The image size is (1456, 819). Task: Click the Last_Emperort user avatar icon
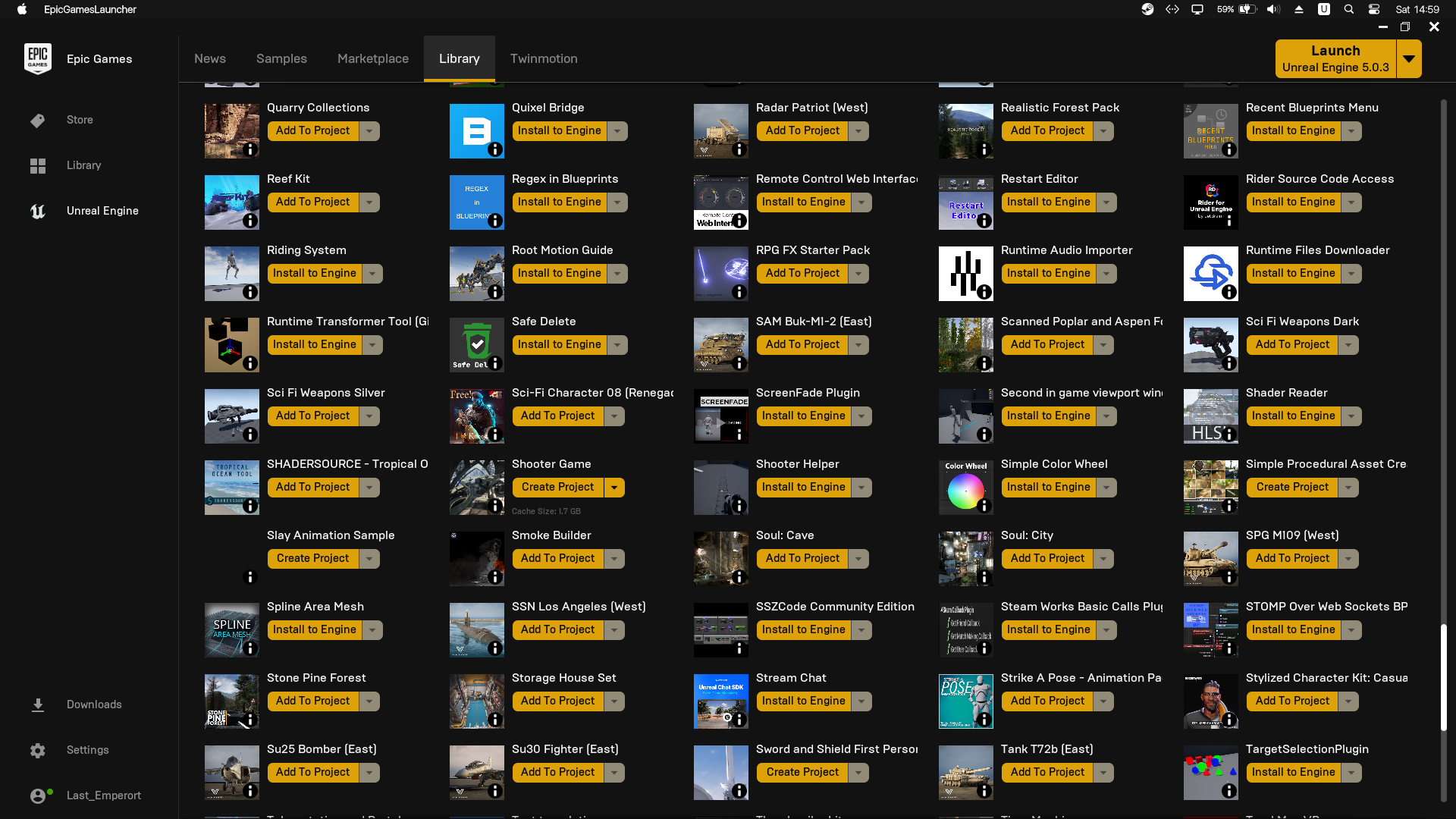[x=38, y=795]
